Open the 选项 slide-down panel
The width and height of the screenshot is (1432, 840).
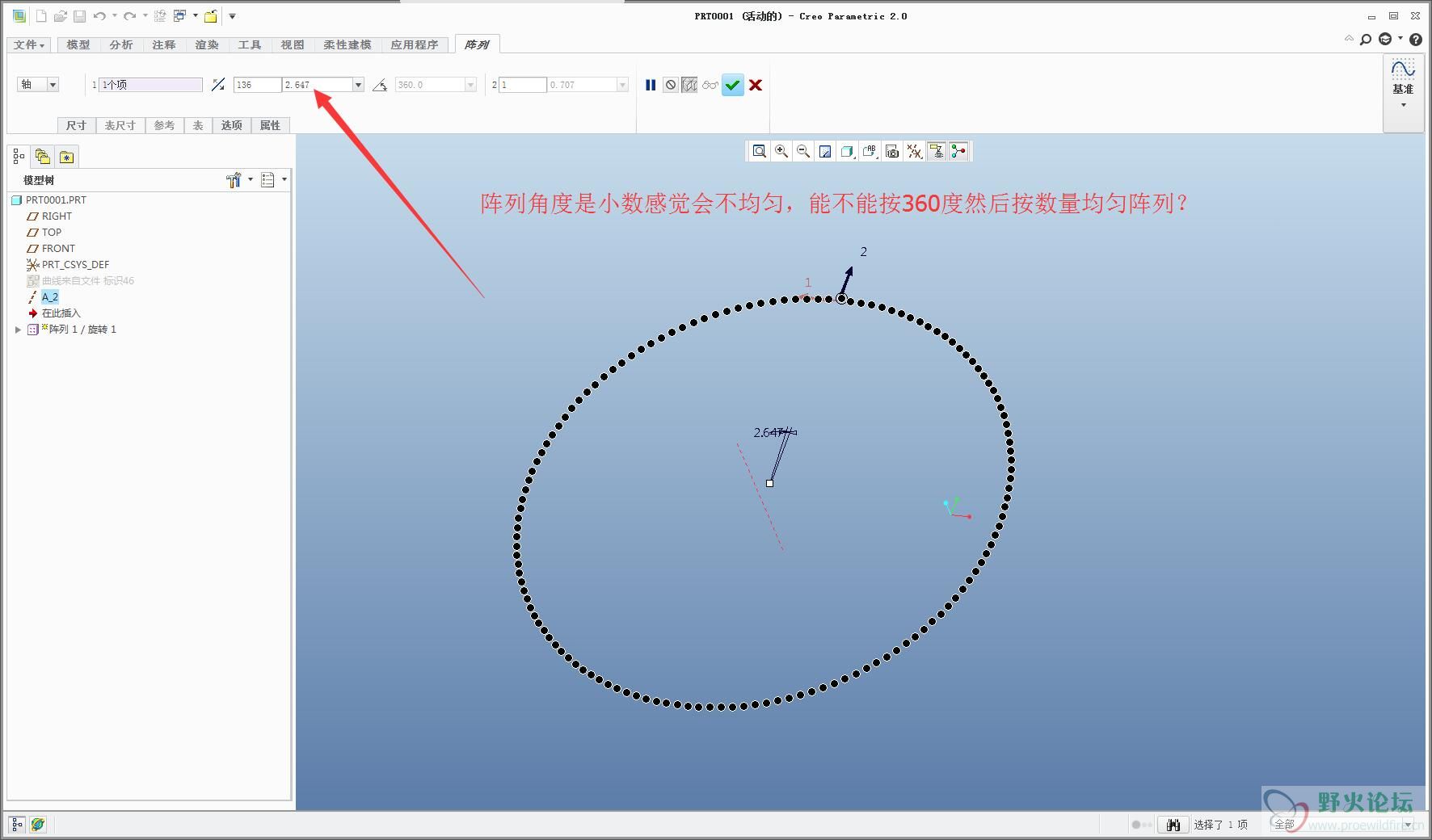pyautogui.click(x=232, y=125)
